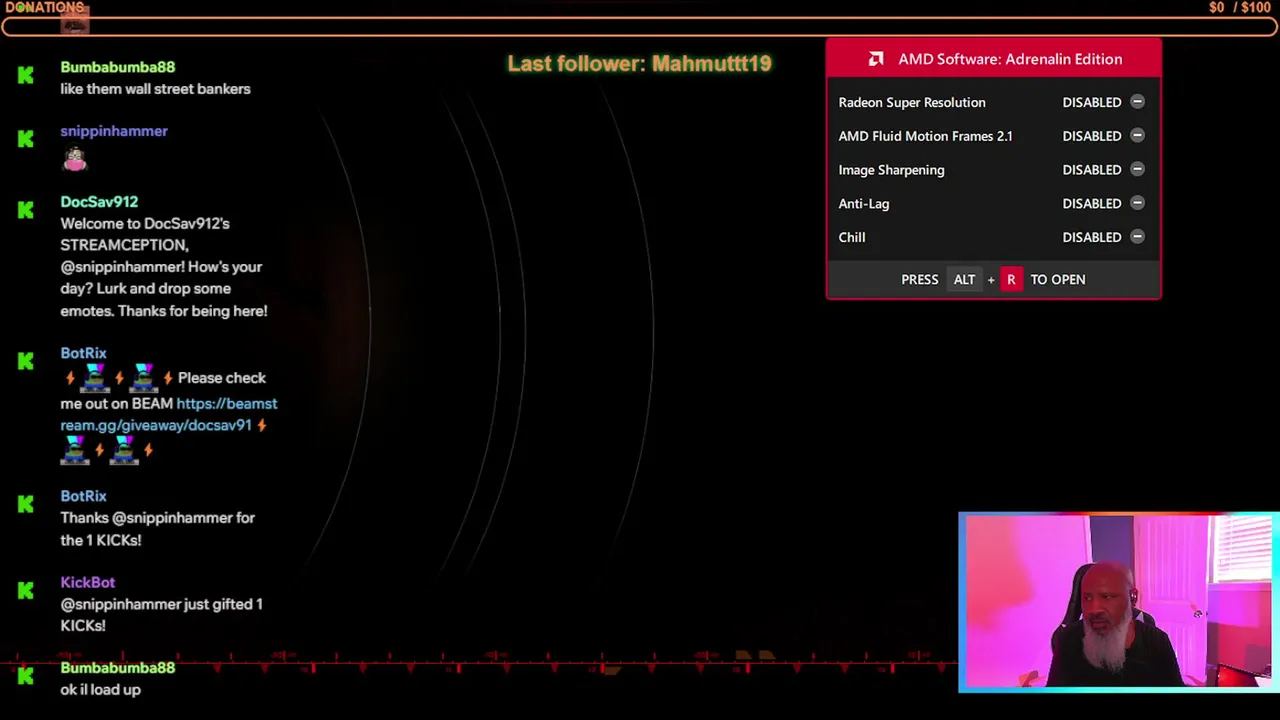Click the AMD logo in overlay header
This screenshot has height=720, width=1280.
876,59
